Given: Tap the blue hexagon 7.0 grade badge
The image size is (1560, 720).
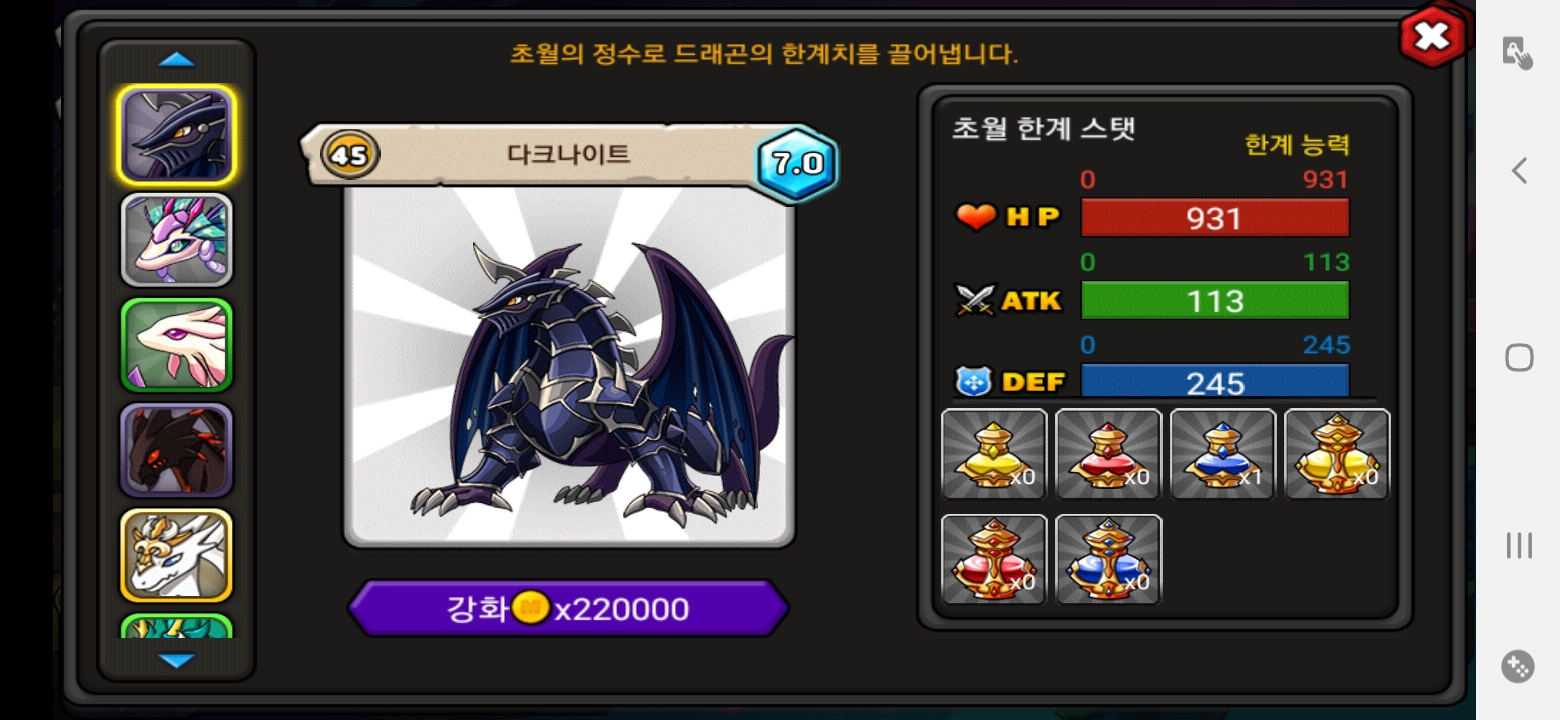Looking at the screenshot, I should pos(797,163).
